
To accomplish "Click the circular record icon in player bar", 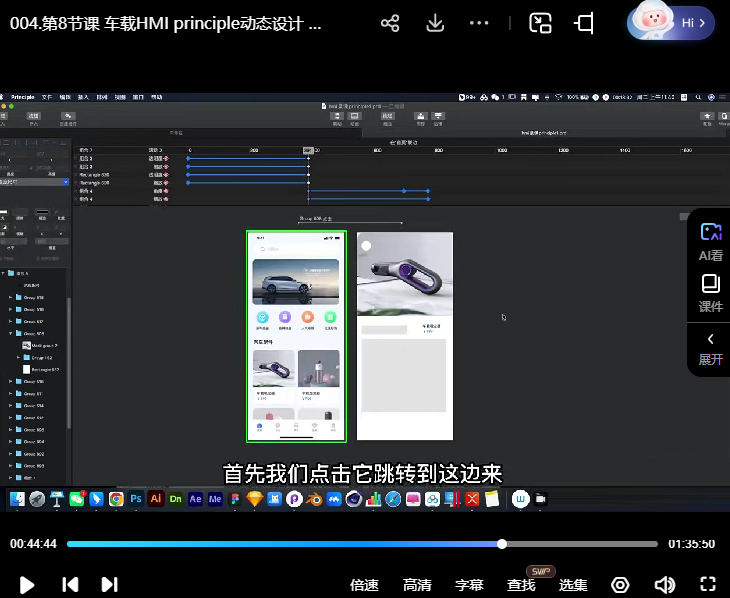I will tap(620, 585).
